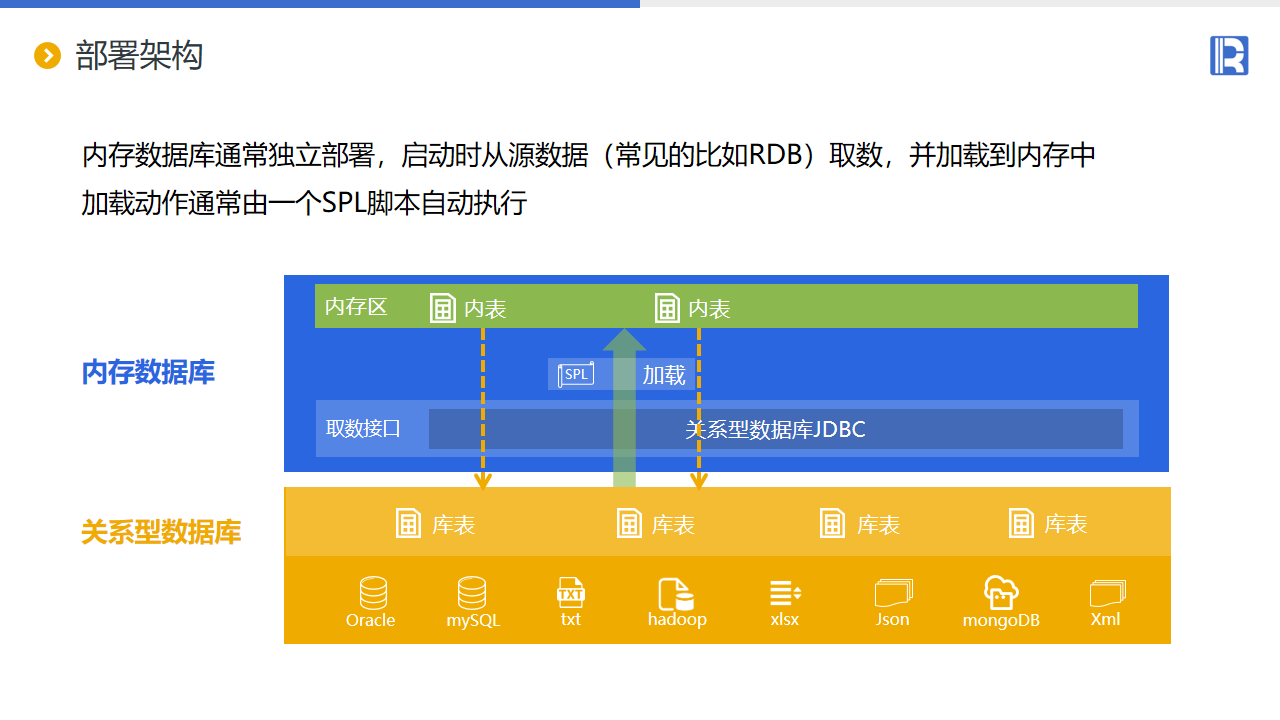Screen dimensions: 1280x720
Task: Click the TXT file icon
Action: point(570,592)
